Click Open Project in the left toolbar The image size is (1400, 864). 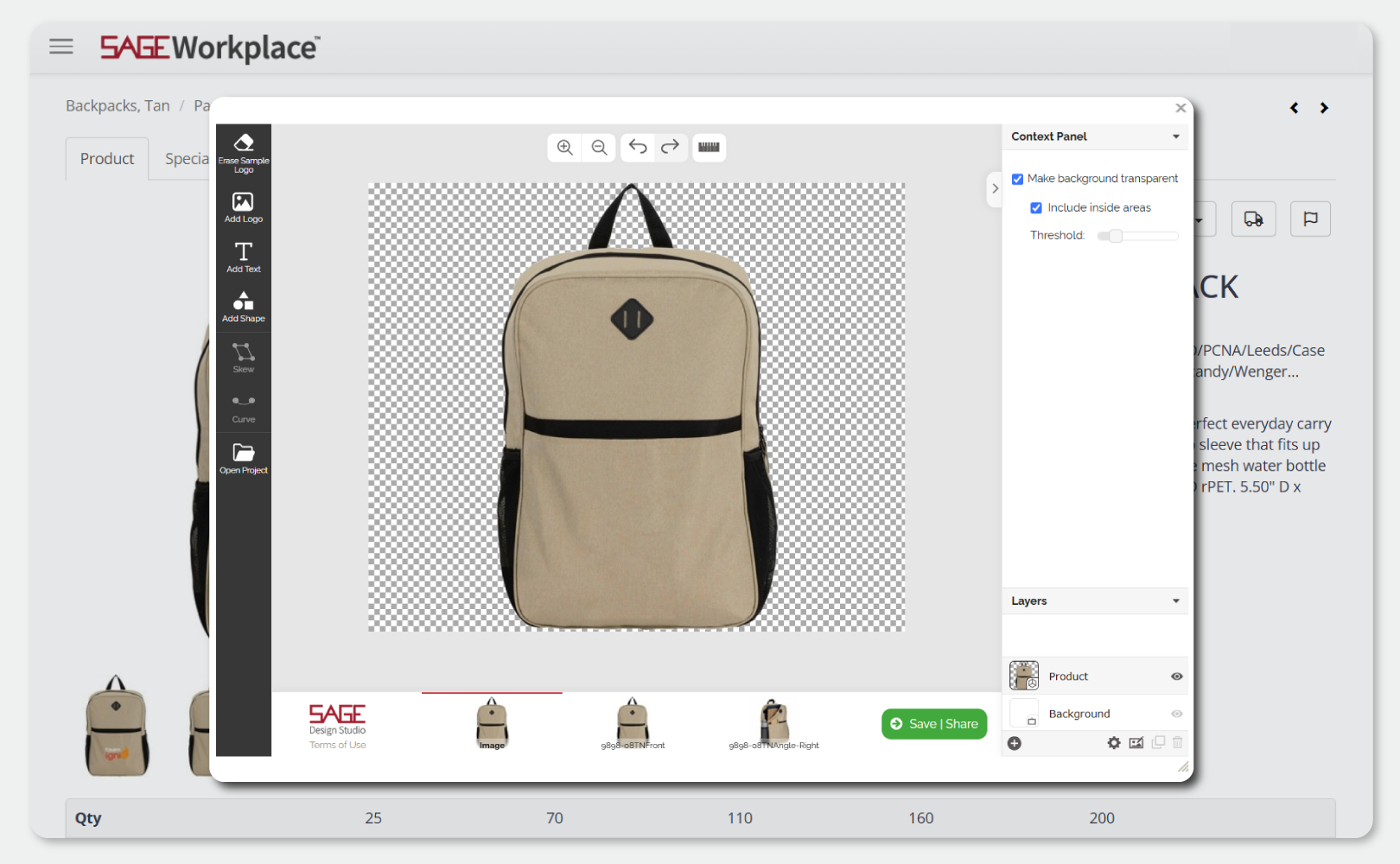(x=244, y=458)
